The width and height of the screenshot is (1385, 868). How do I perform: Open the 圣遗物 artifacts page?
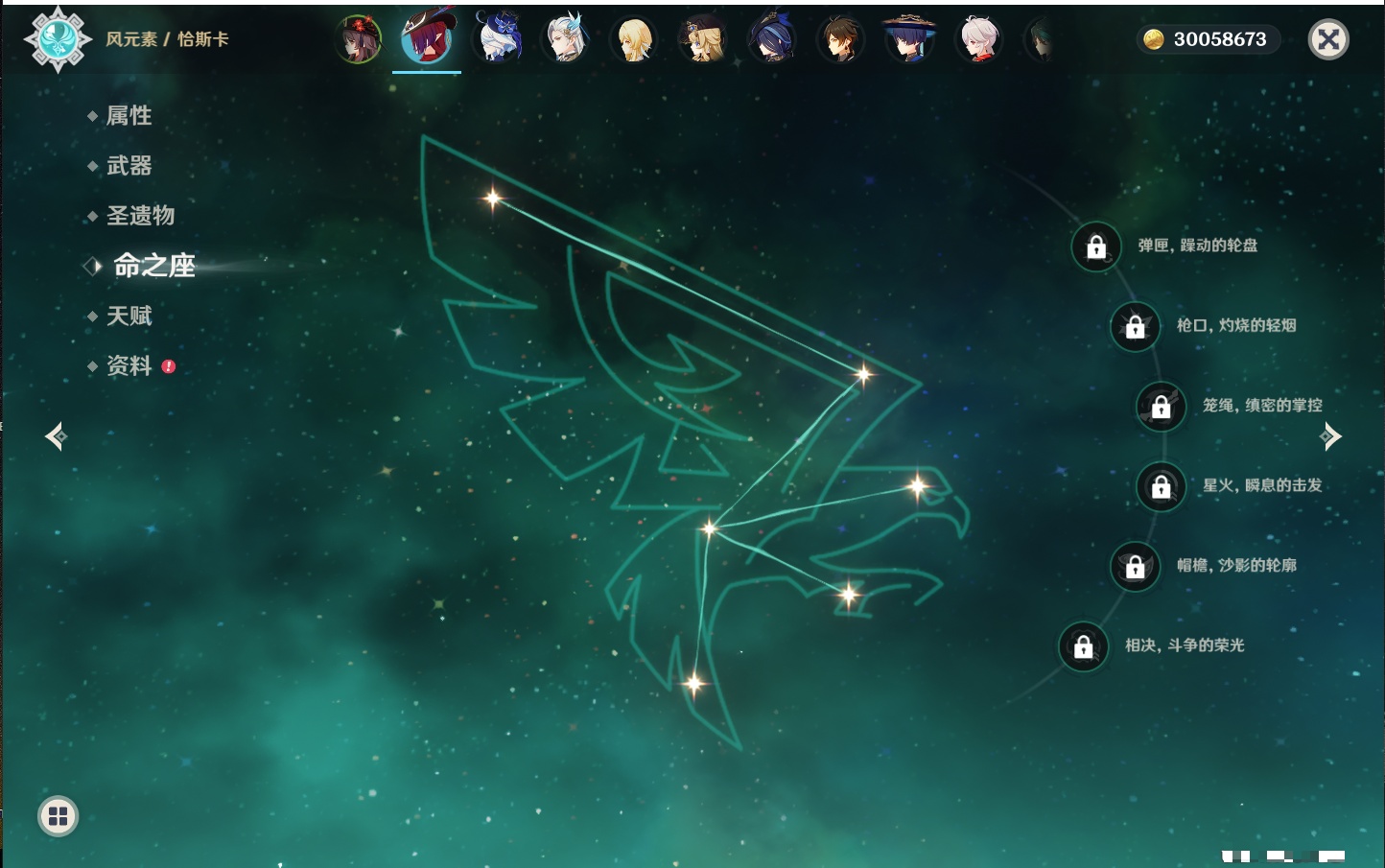point(140,216)
